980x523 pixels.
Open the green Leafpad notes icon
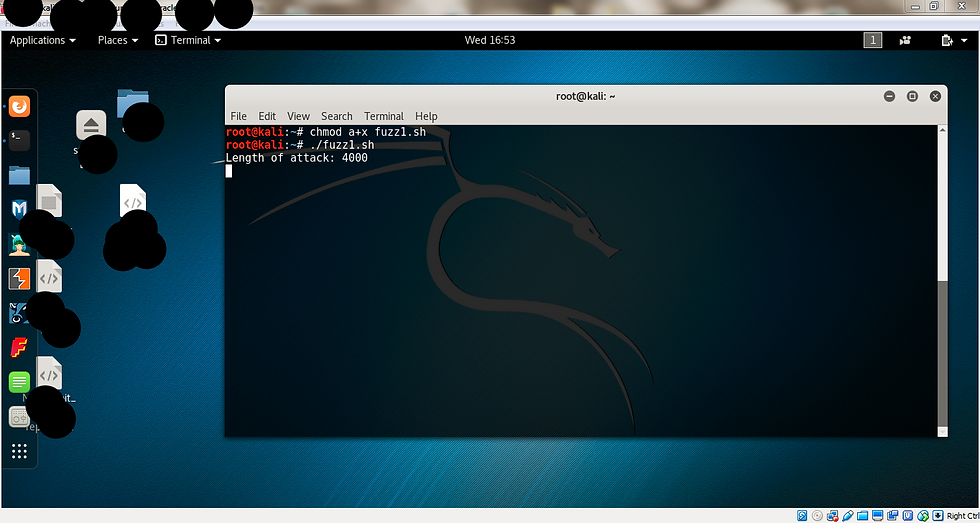click(x=19, y=382)
